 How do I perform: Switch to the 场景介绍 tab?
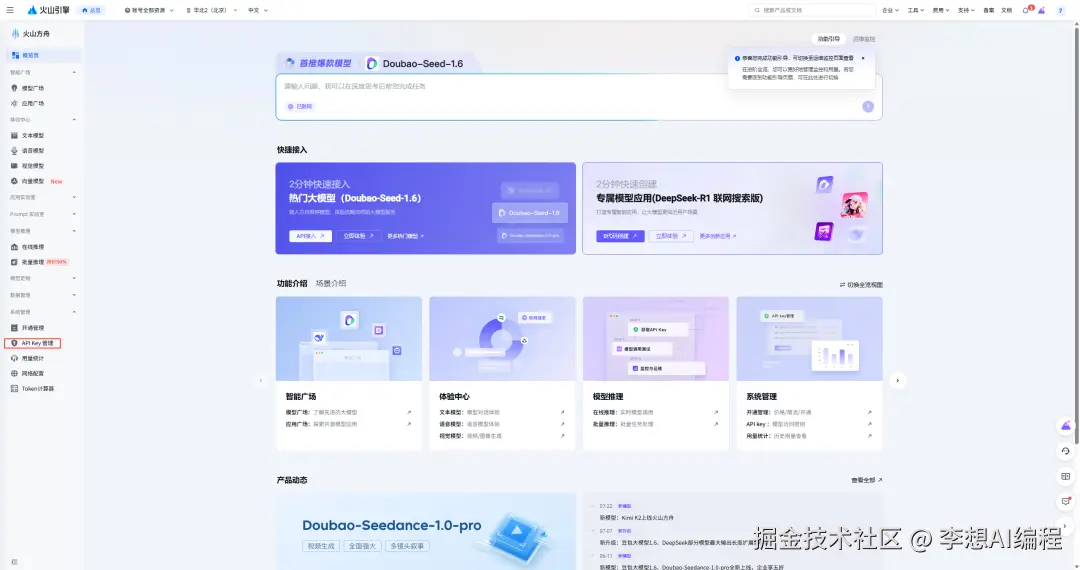click(x=331, y=284)
